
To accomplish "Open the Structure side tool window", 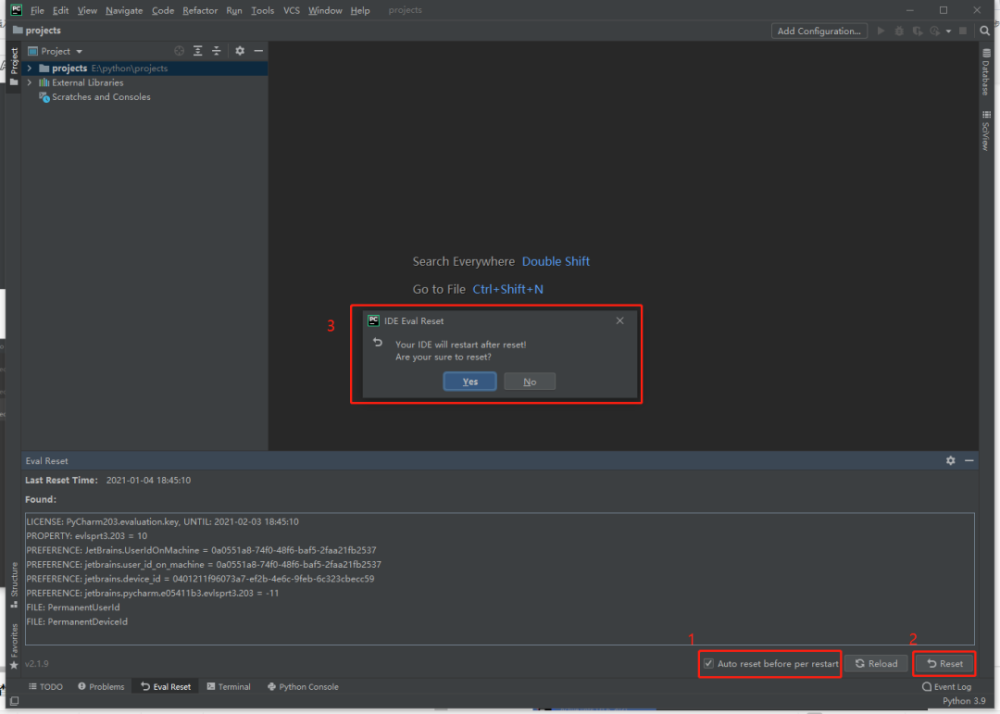I will click(x=14, y=585).
